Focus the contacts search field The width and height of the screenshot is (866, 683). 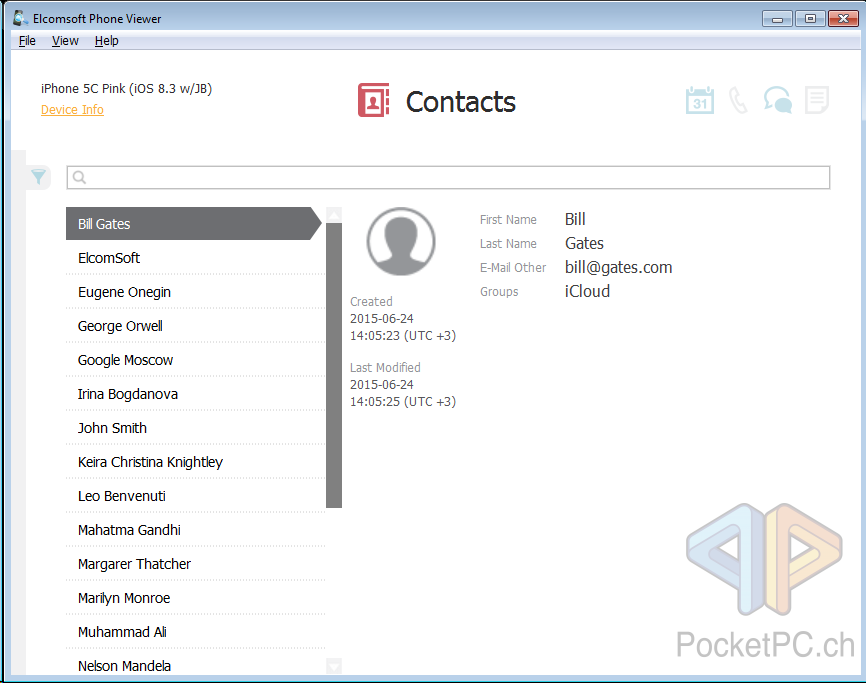(x=448, y=177)
